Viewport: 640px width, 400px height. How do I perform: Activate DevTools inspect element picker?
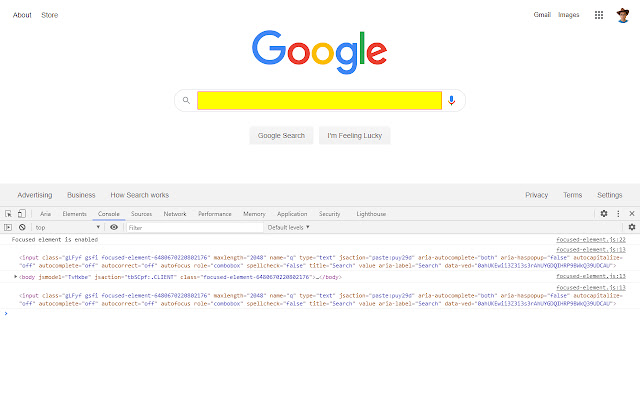(x=9, y=214)
